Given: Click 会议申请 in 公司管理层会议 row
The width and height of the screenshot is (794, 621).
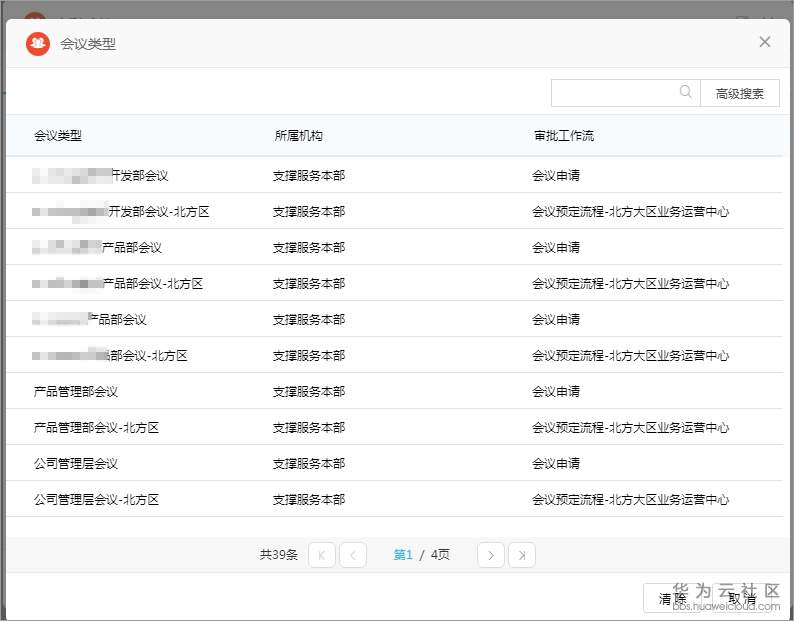Looking at the screenshot, I should click(555, 463).
